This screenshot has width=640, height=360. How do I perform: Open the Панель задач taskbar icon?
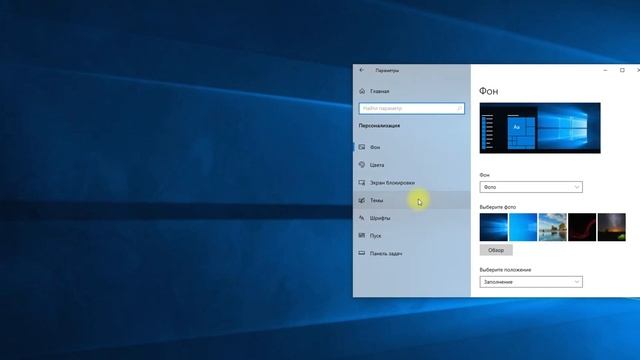[362, 253]
